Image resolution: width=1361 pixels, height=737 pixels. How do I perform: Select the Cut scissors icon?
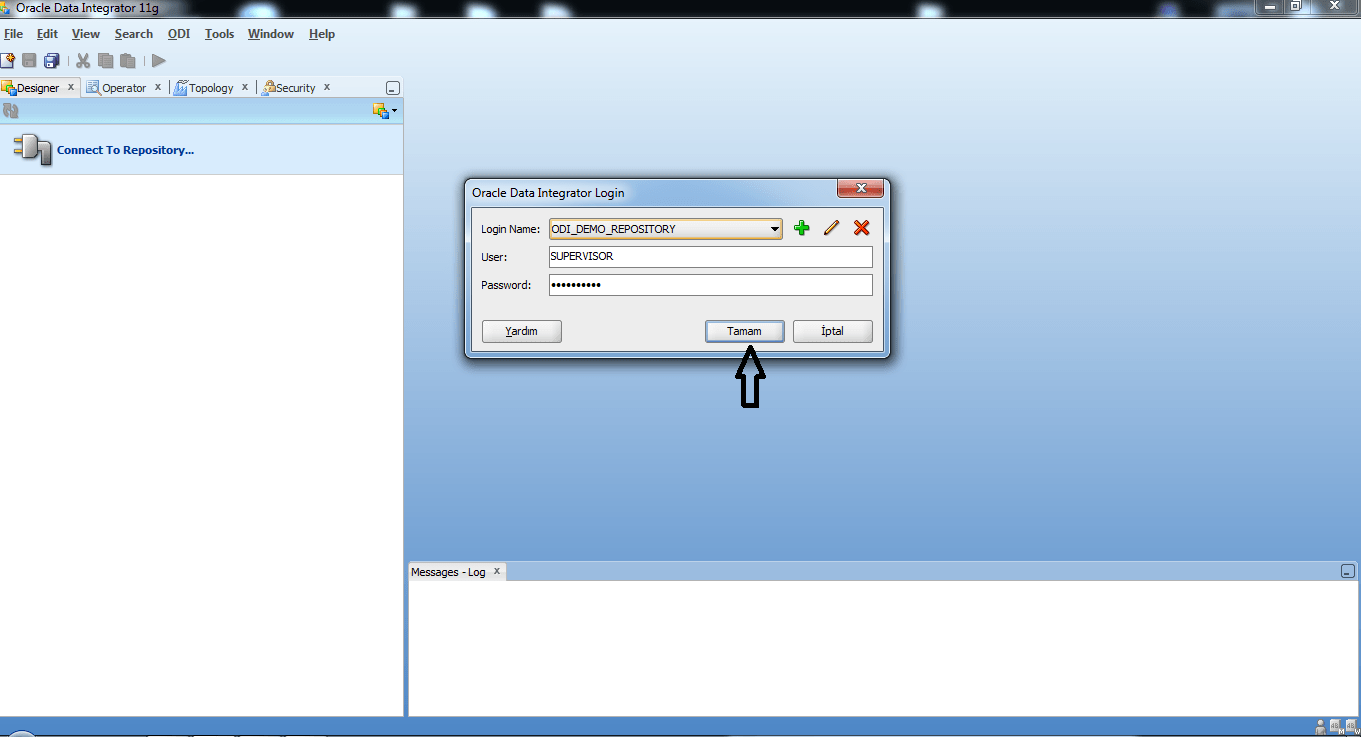coord(82,60)
